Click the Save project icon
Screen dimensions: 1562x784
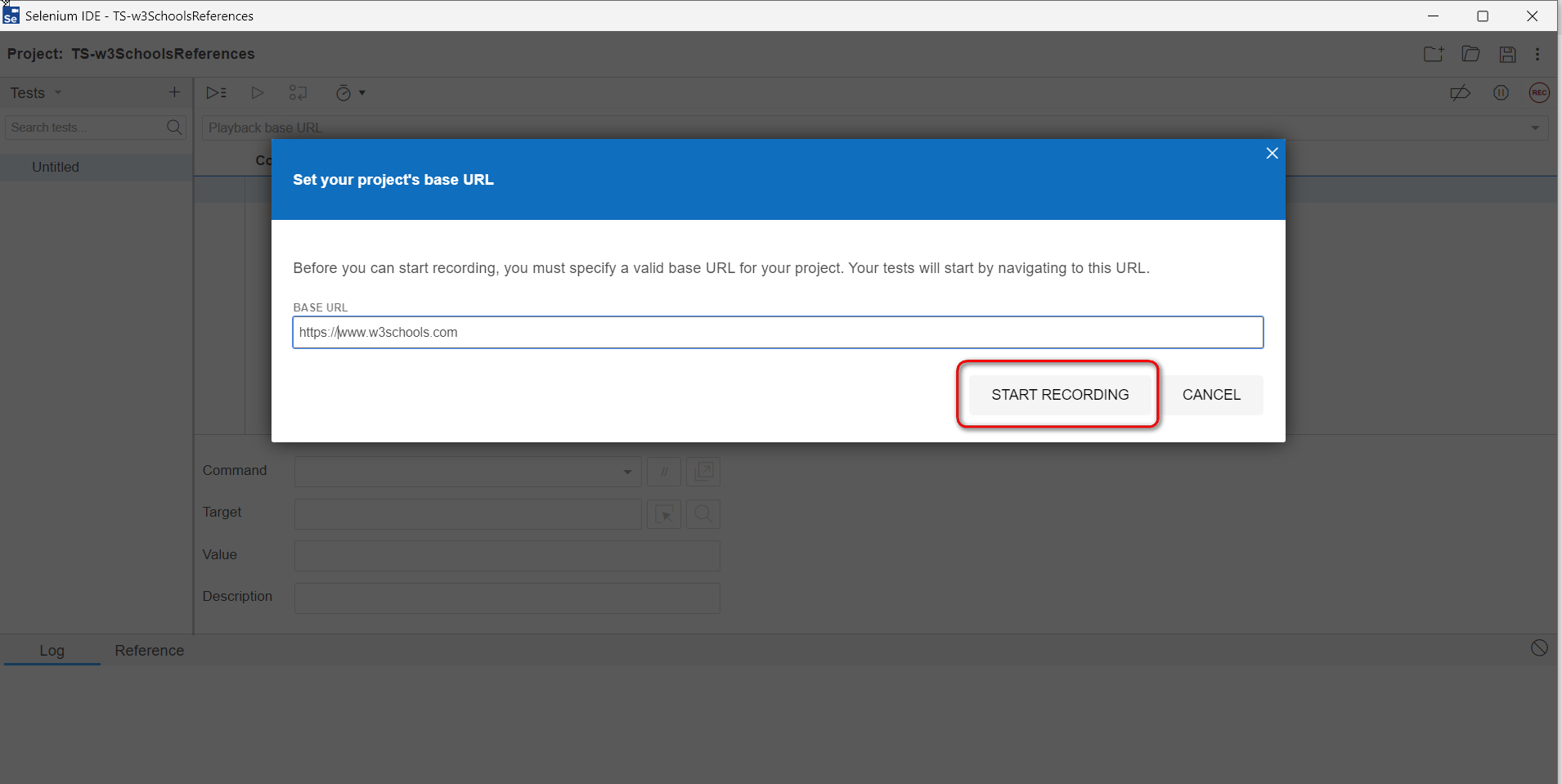coord(1507,54)
